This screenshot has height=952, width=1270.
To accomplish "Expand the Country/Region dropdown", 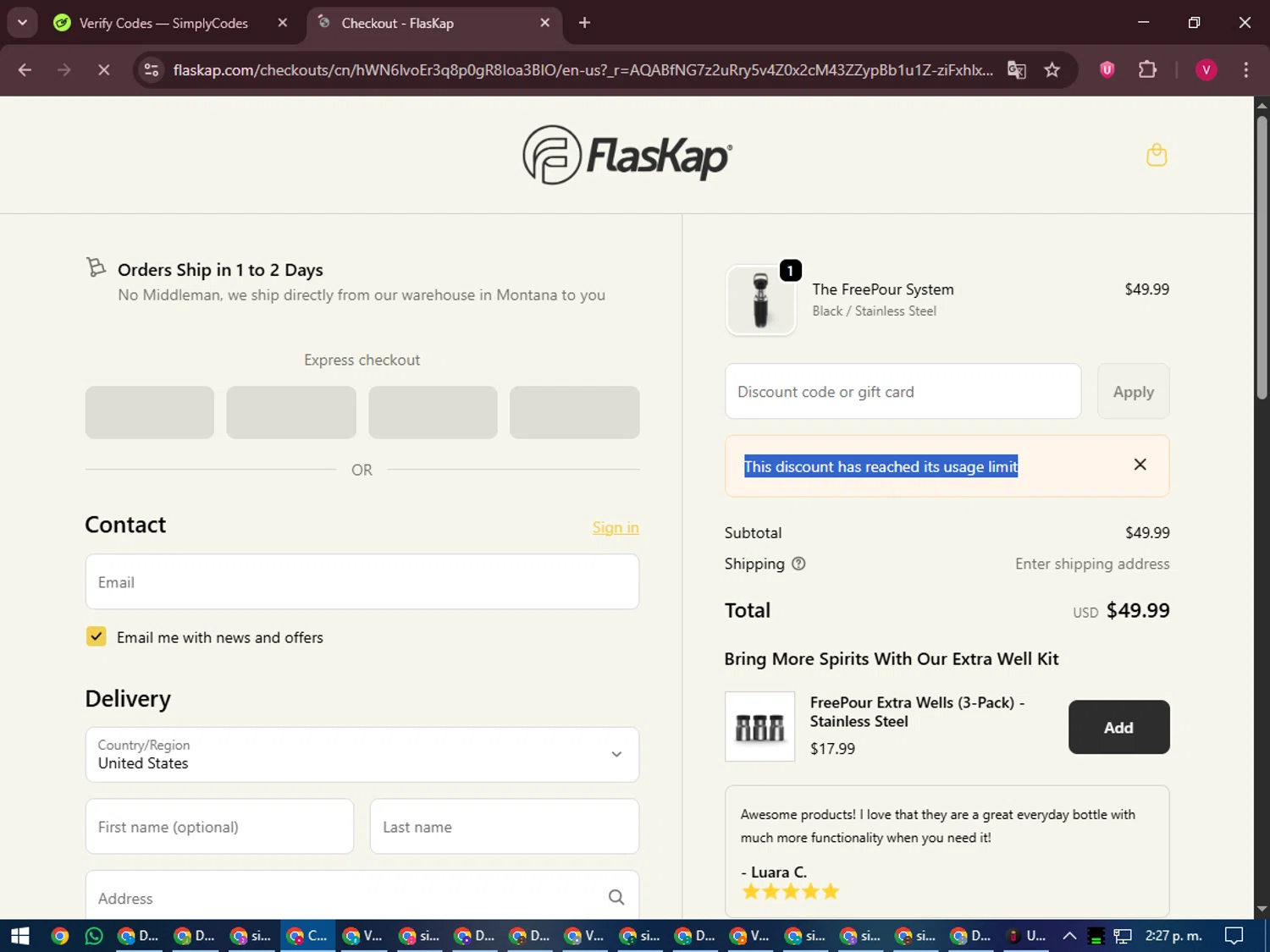I will (x=362, y=754).
